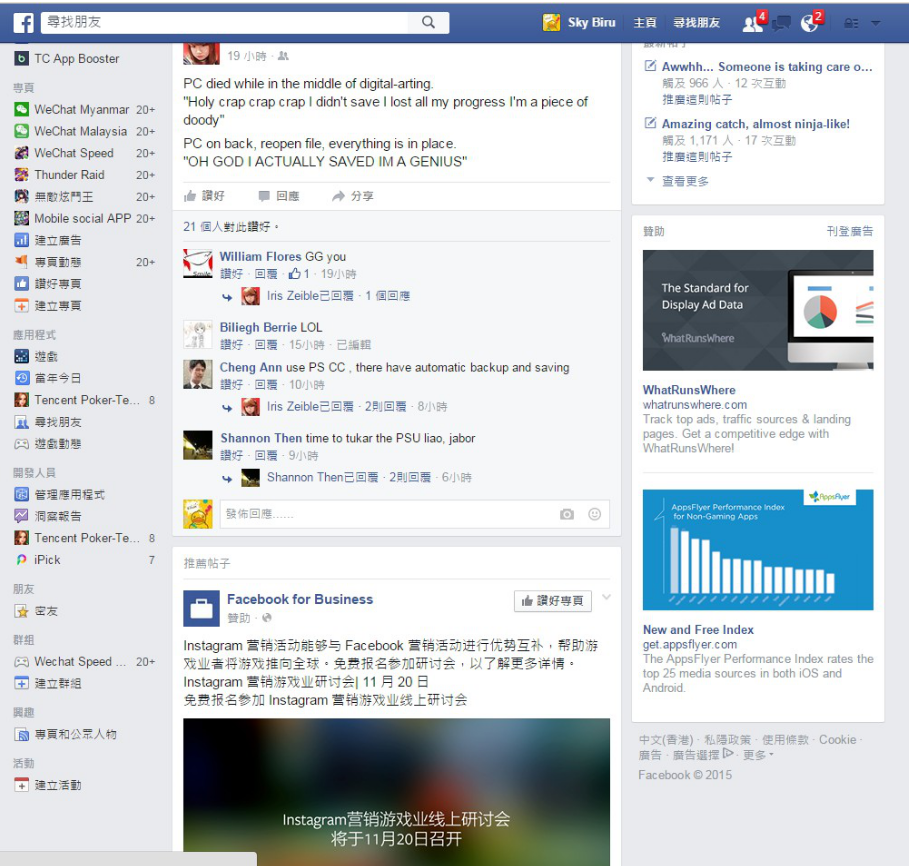Viewport: 909px width, 866px height.
Task: Open friend requests notification icon
Action: coord(753,23)
